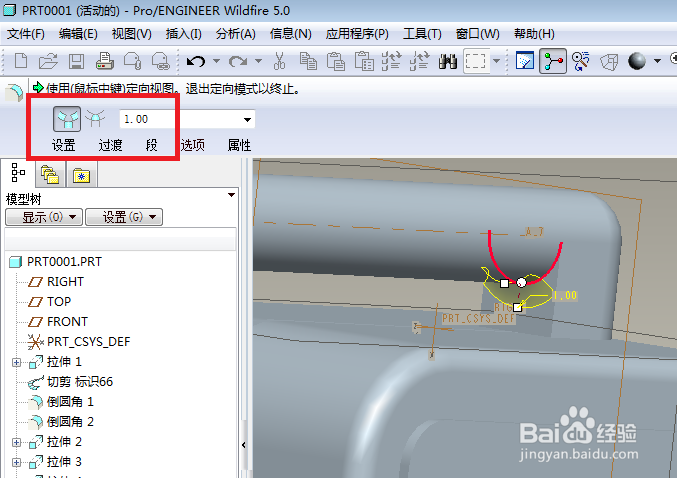This screenshot has width=677, height=478.
Task: Select 切剪 标识66 feature
Action: pos(70,382)
